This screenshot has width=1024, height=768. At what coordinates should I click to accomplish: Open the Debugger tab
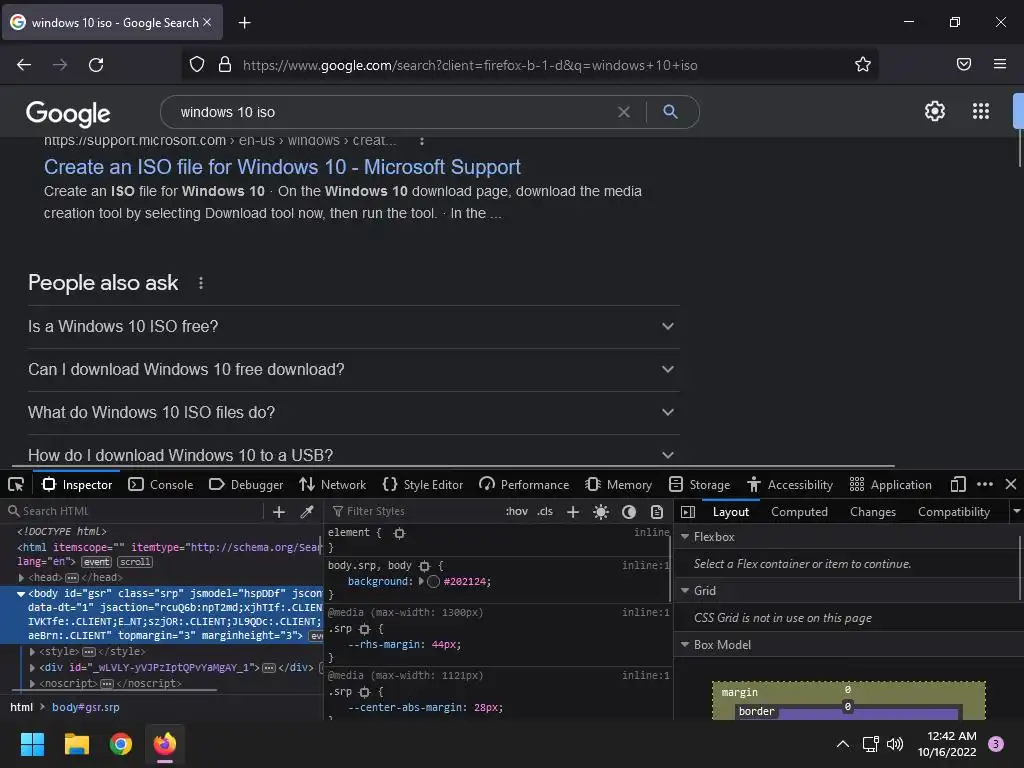click(246, 485)
